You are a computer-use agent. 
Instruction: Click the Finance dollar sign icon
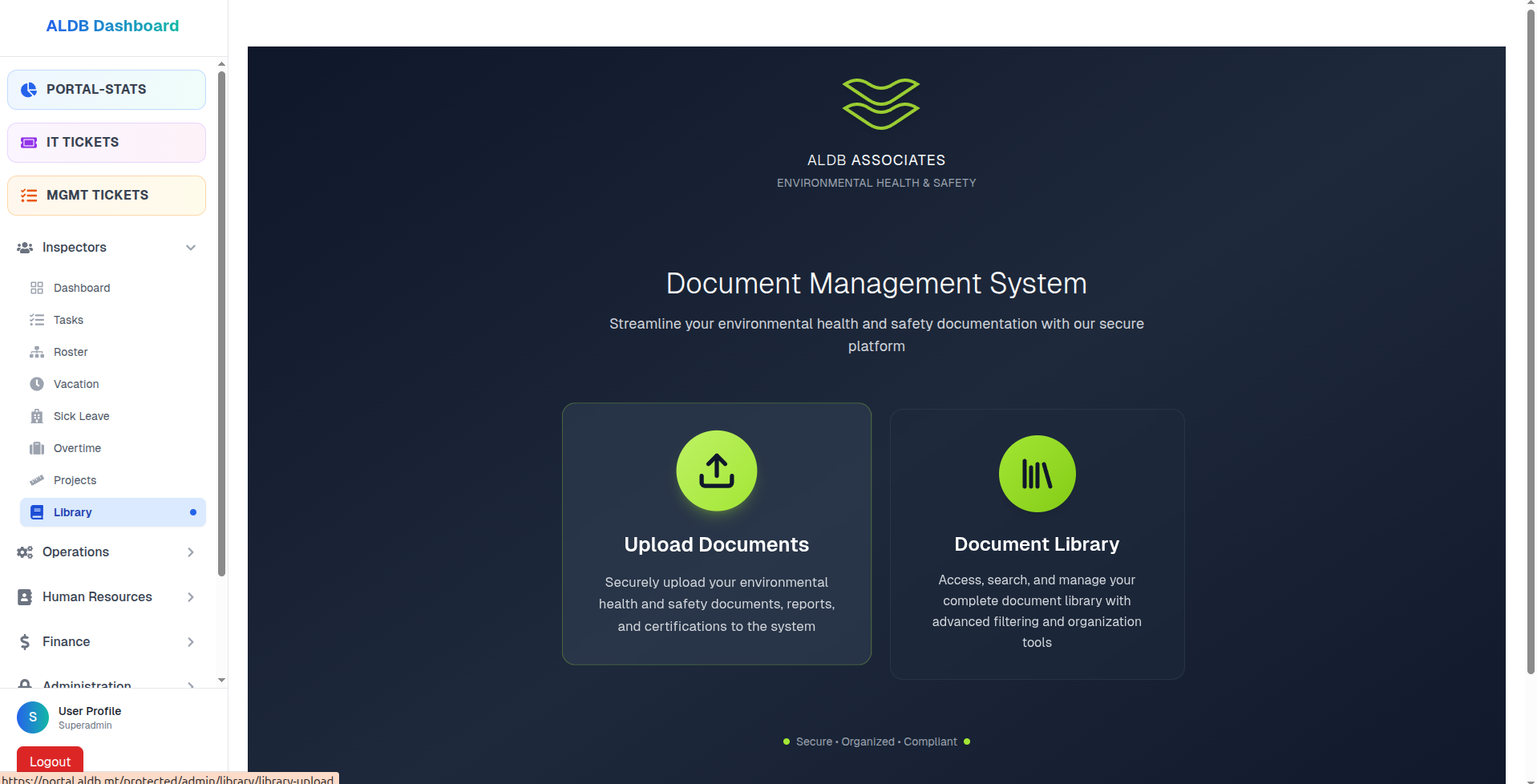tap(25, 642)
